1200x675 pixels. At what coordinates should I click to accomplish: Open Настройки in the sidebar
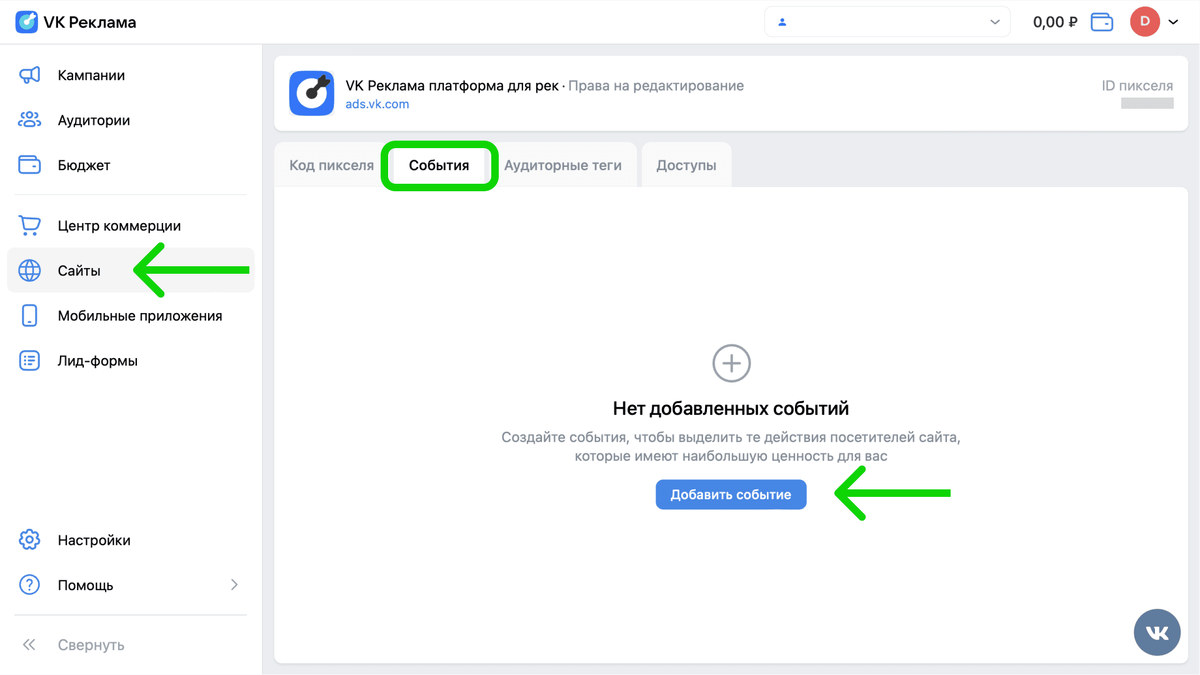(x=94, y=540)
